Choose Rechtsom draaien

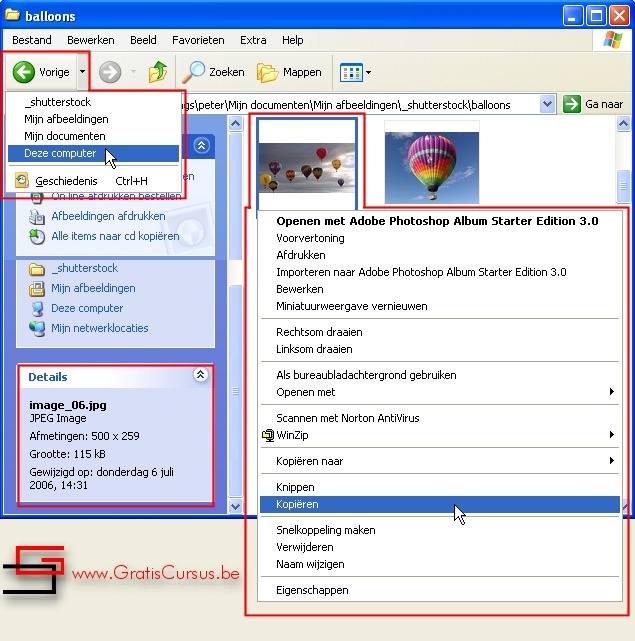(x=440, y=332)
